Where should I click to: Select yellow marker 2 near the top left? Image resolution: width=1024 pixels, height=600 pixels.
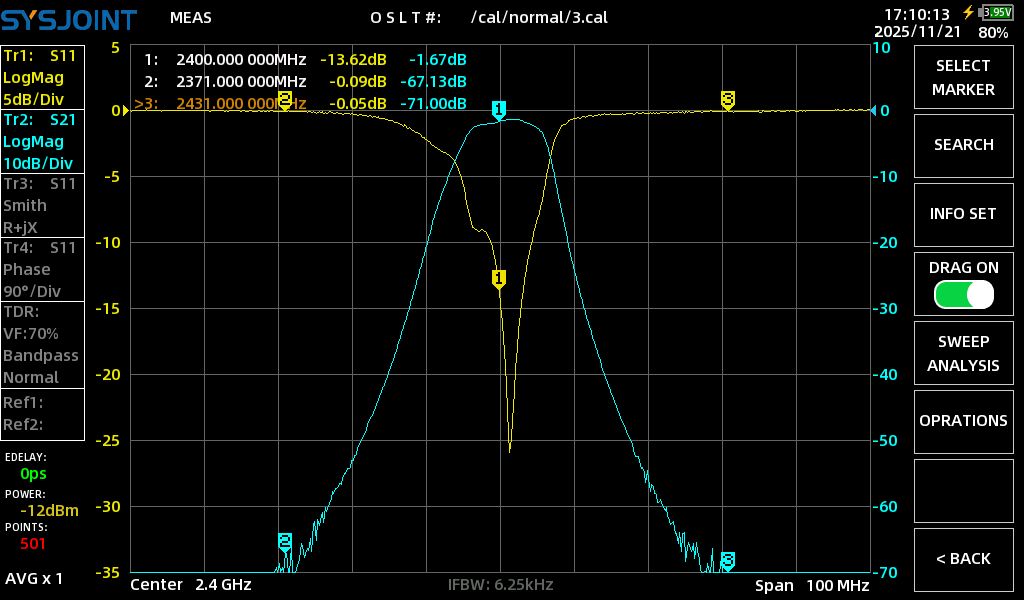[285, 99]
